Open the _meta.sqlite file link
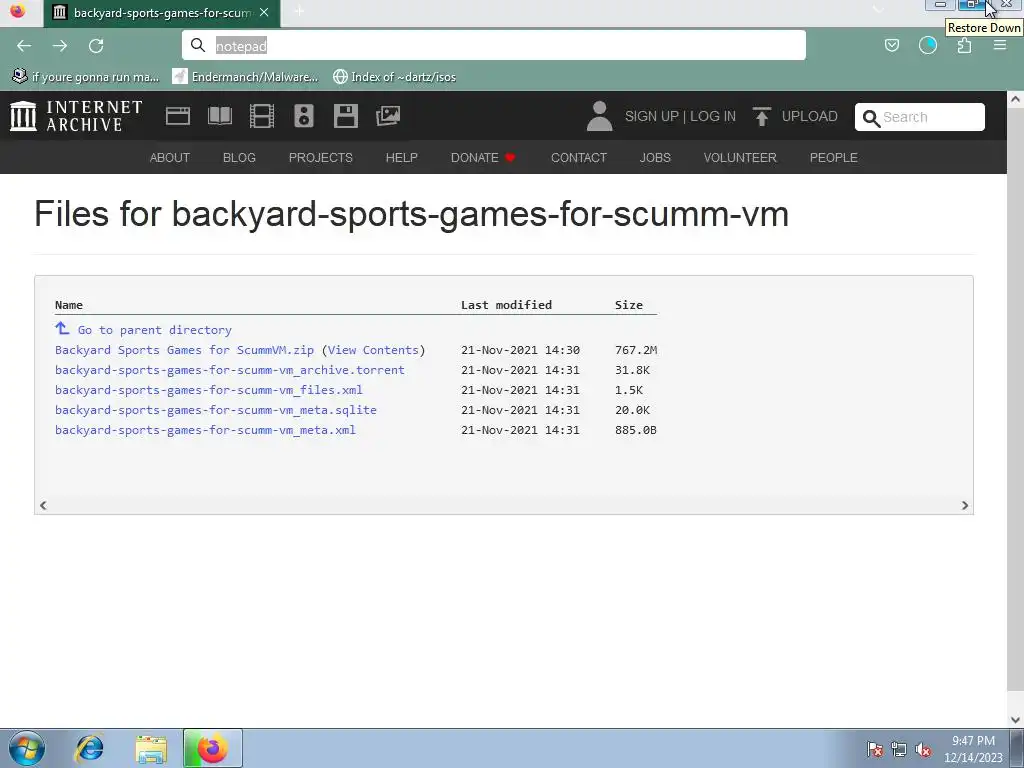Image resolution: width=1024 pixels, height=768 pixels. (x=216, y=410)
